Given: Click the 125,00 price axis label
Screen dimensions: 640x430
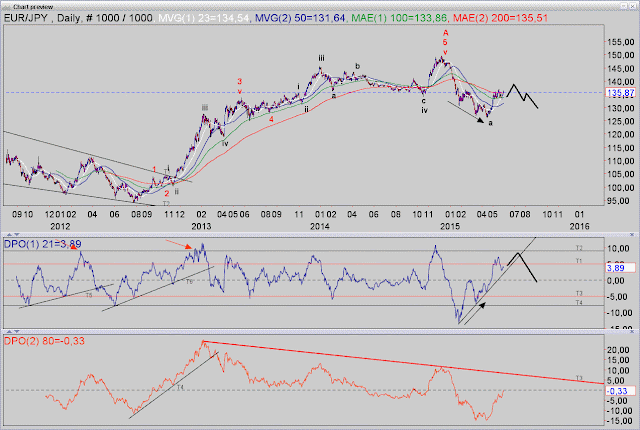Looking at the screenshot, I should point(621,121).
